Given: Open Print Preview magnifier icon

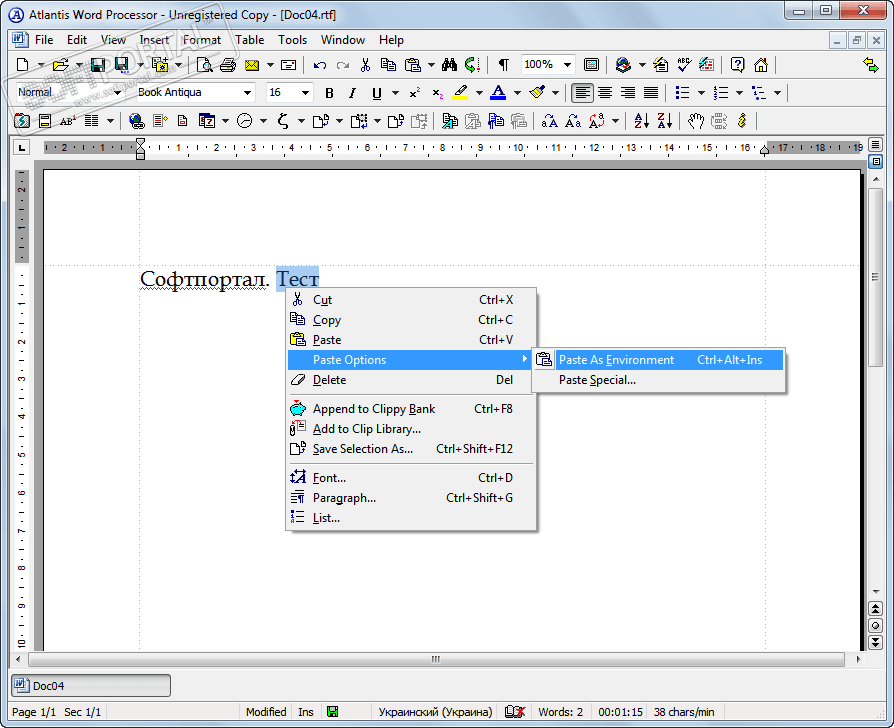Looking at the screenshot, I should pos(205,65).
